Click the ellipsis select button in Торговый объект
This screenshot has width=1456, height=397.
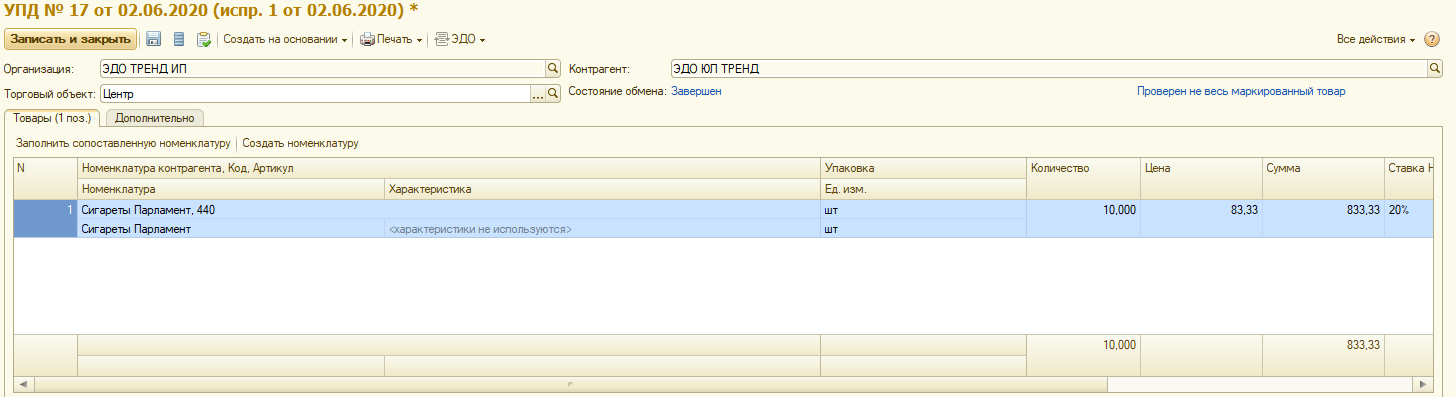click(537, 93)
